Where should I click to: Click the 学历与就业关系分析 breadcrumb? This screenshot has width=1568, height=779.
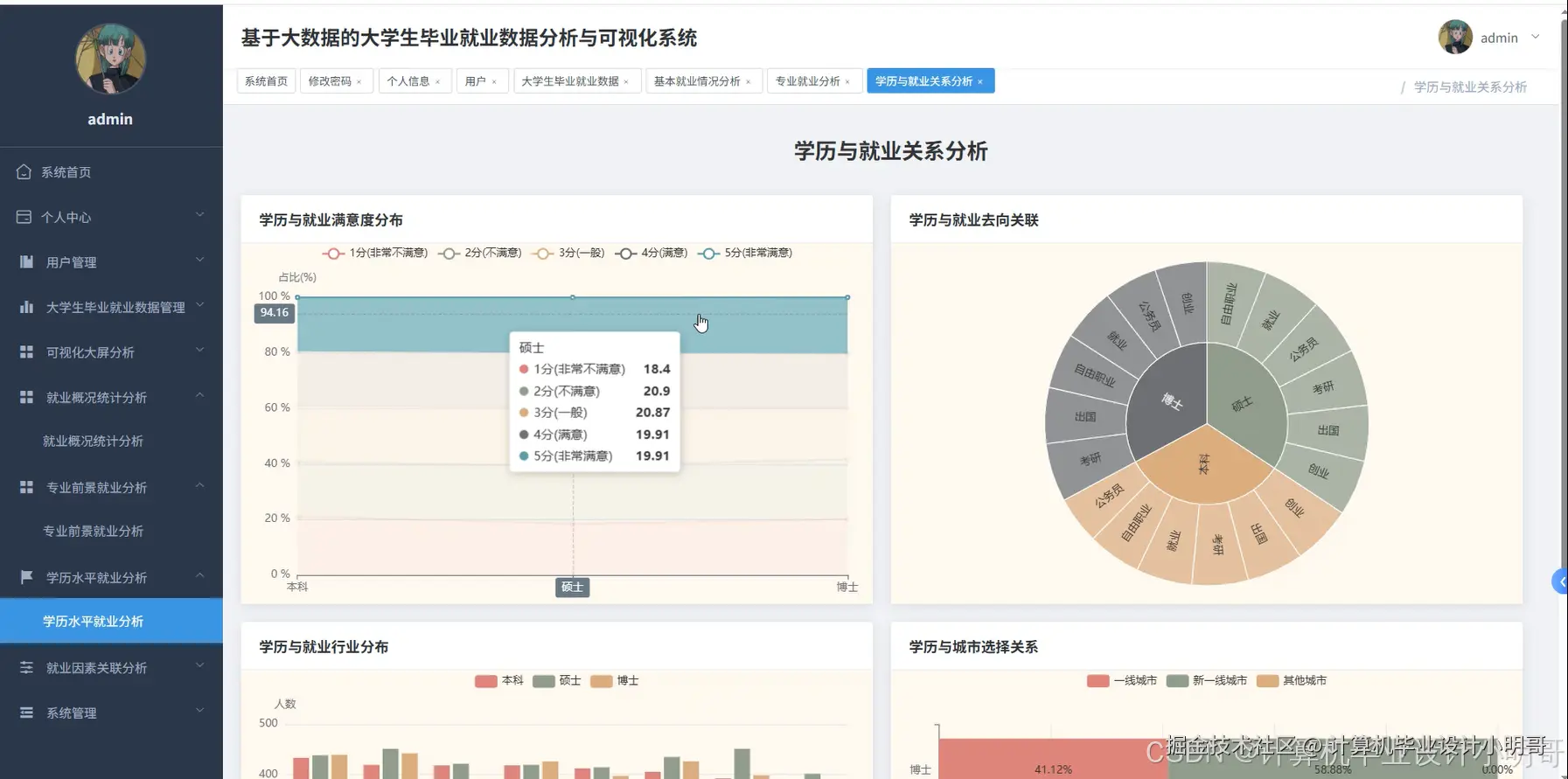tap(1470, 87)
